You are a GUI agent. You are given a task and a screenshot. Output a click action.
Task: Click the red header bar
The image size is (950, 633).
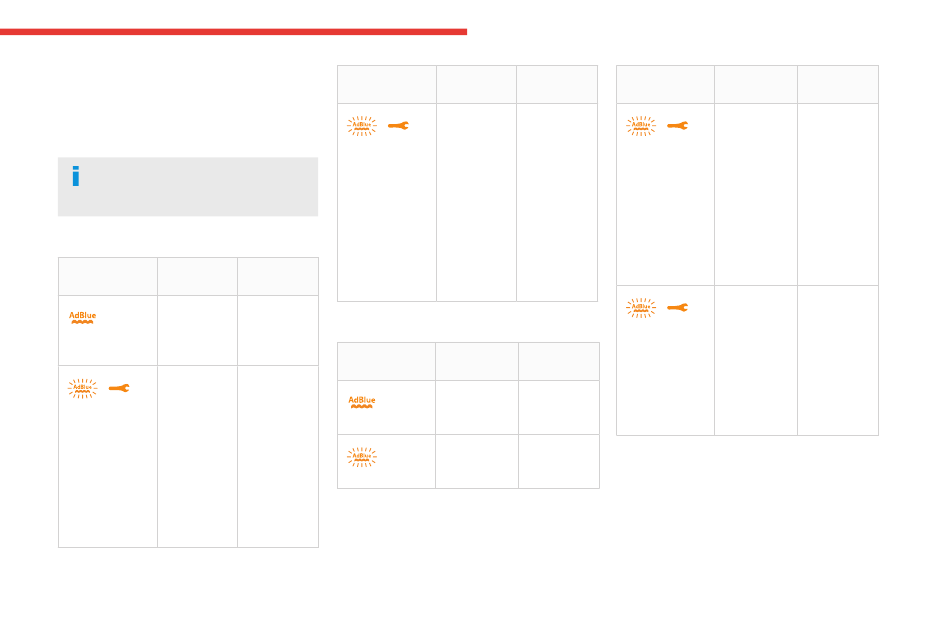coord(233,31)
